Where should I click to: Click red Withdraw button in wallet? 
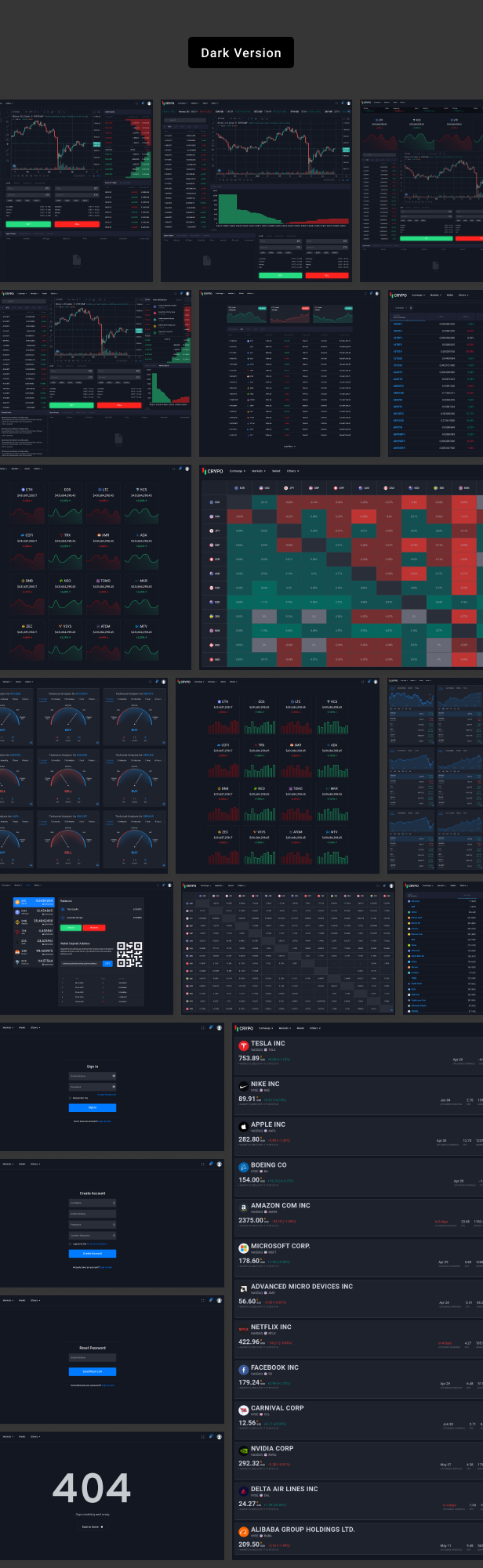94,927
